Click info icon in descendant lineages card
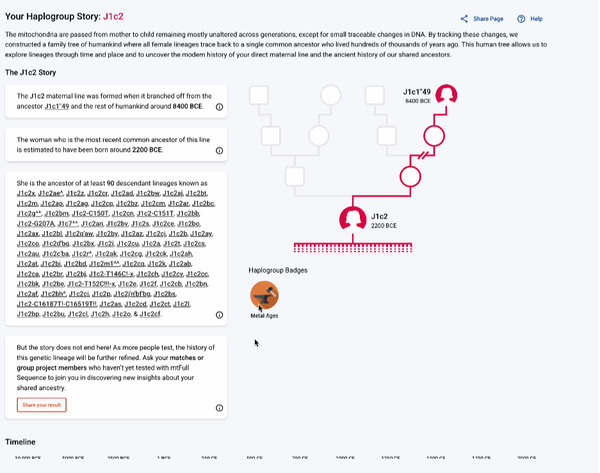Viewport: 600px width, 473px height. 219,315
